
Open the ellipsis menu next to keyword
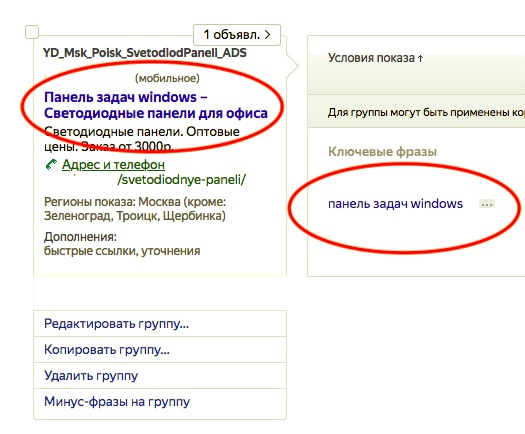[487, 204]
